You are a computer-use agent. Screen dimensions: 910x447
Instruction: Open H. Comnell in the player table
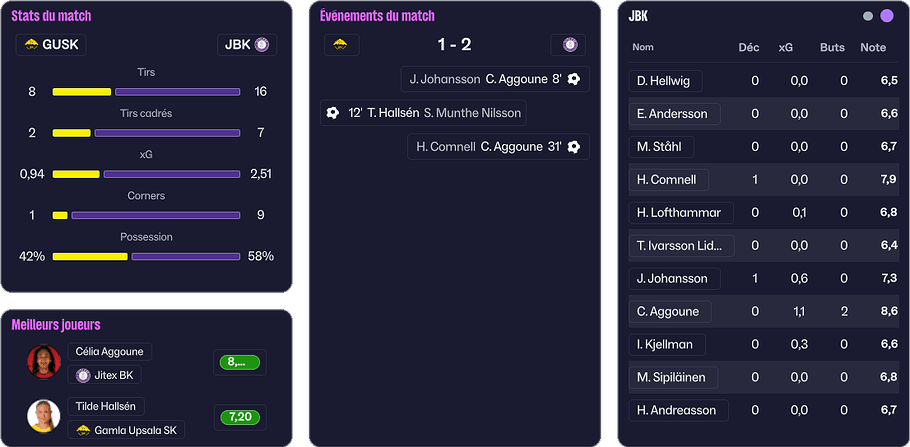click(669, 180)
